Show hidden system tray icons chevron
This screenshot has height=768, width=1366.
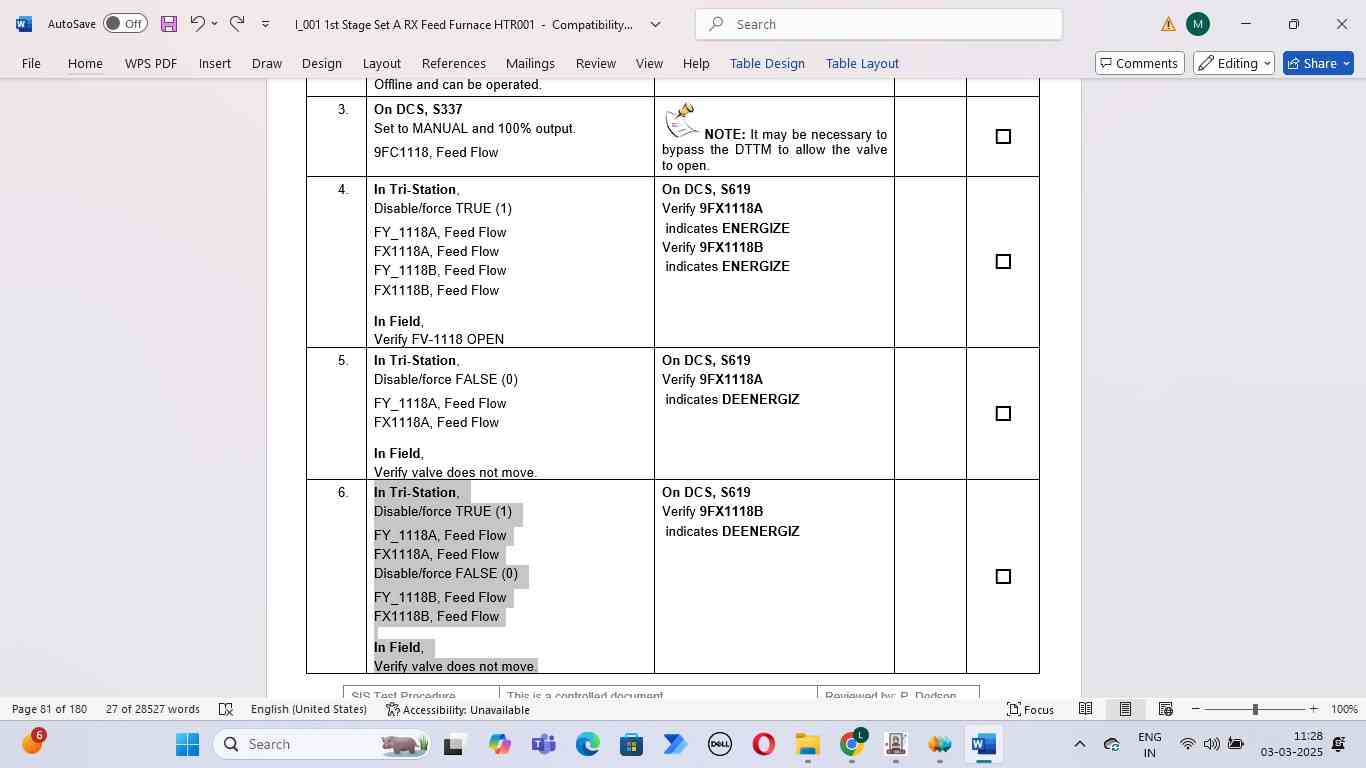(1079, 744)
